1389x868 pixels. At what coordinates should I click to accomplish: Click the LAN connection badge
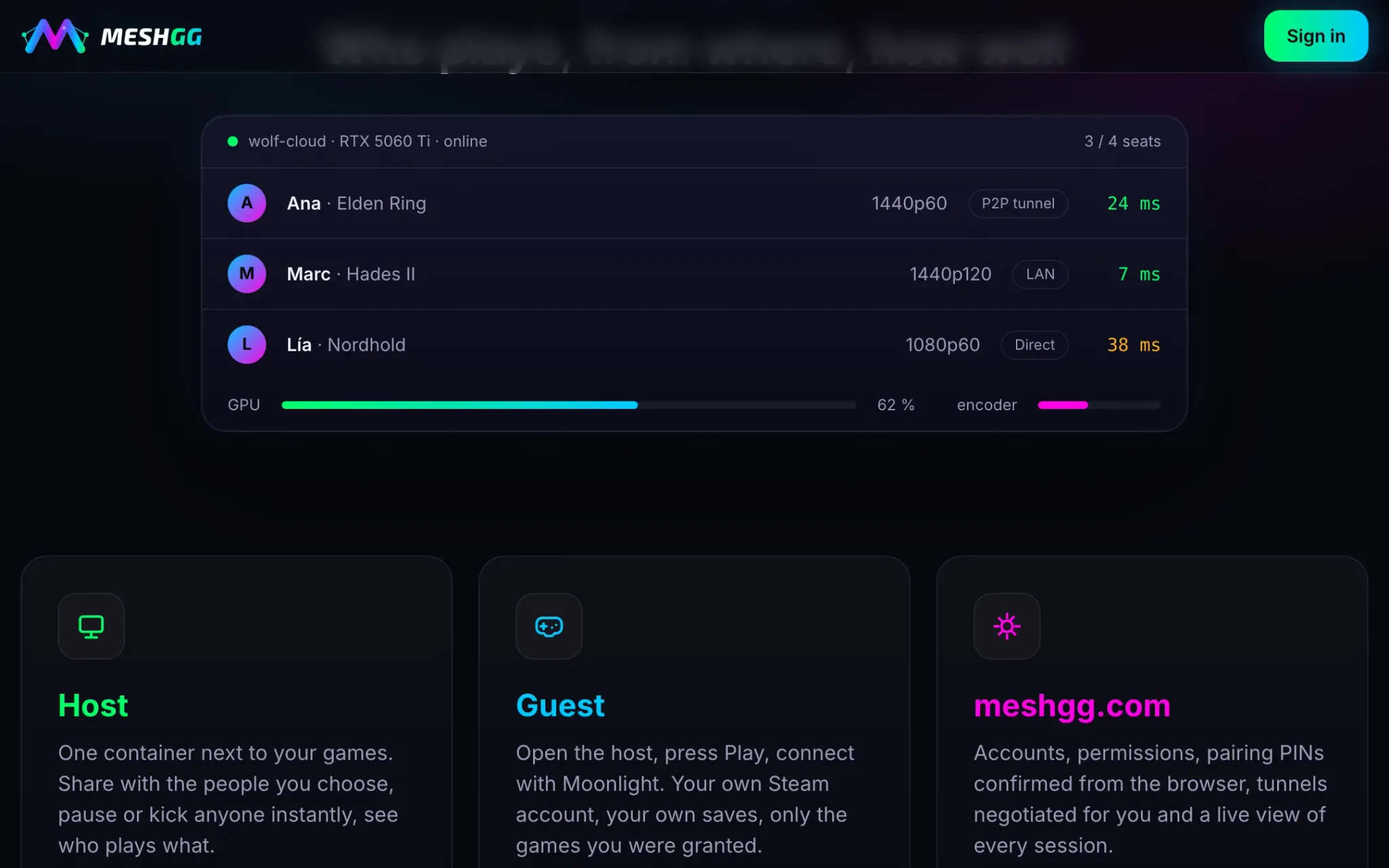[x=1040, y=274]
